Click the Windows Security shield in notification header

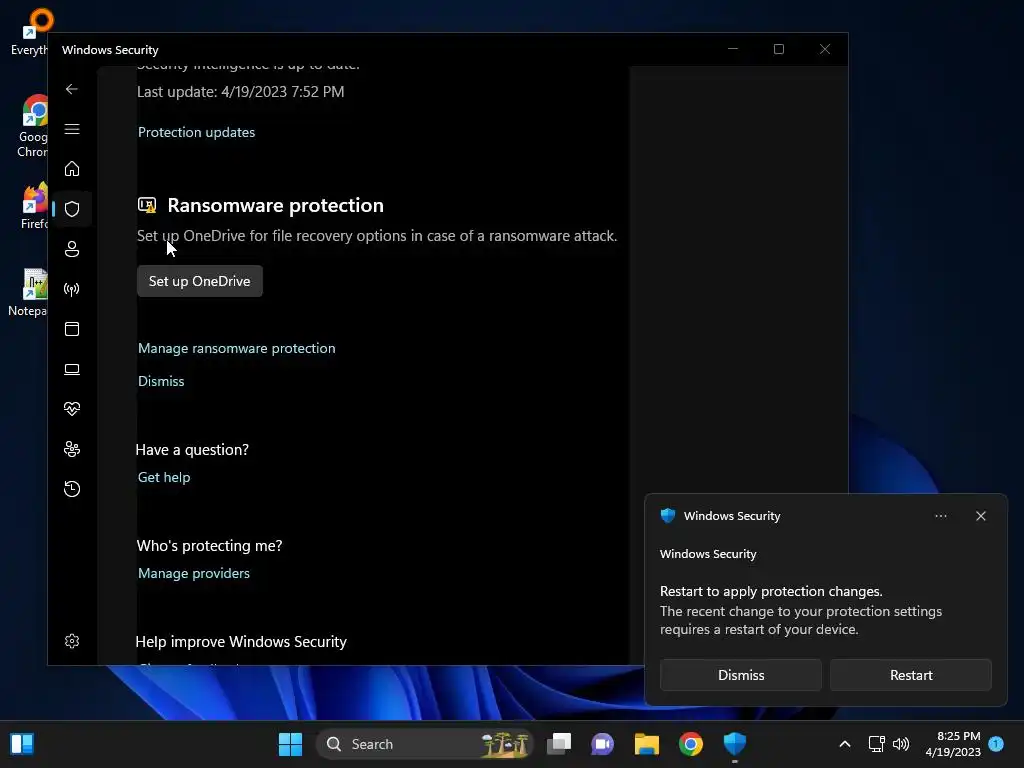[667, 515]
